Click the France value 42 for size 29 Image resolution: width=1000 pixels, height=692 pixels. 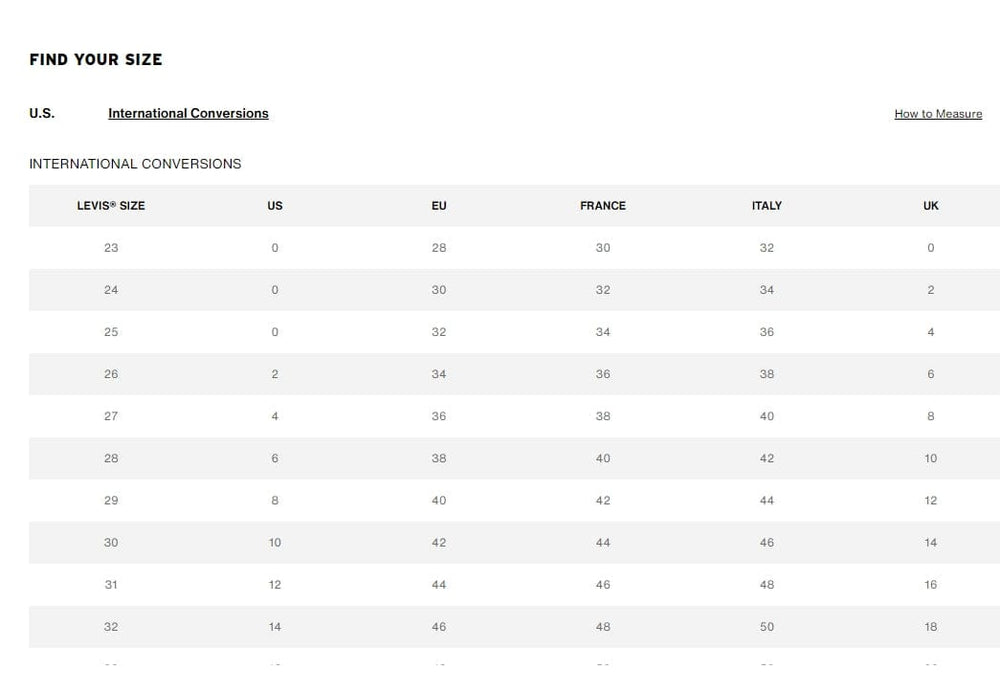[x=602, y=500]
